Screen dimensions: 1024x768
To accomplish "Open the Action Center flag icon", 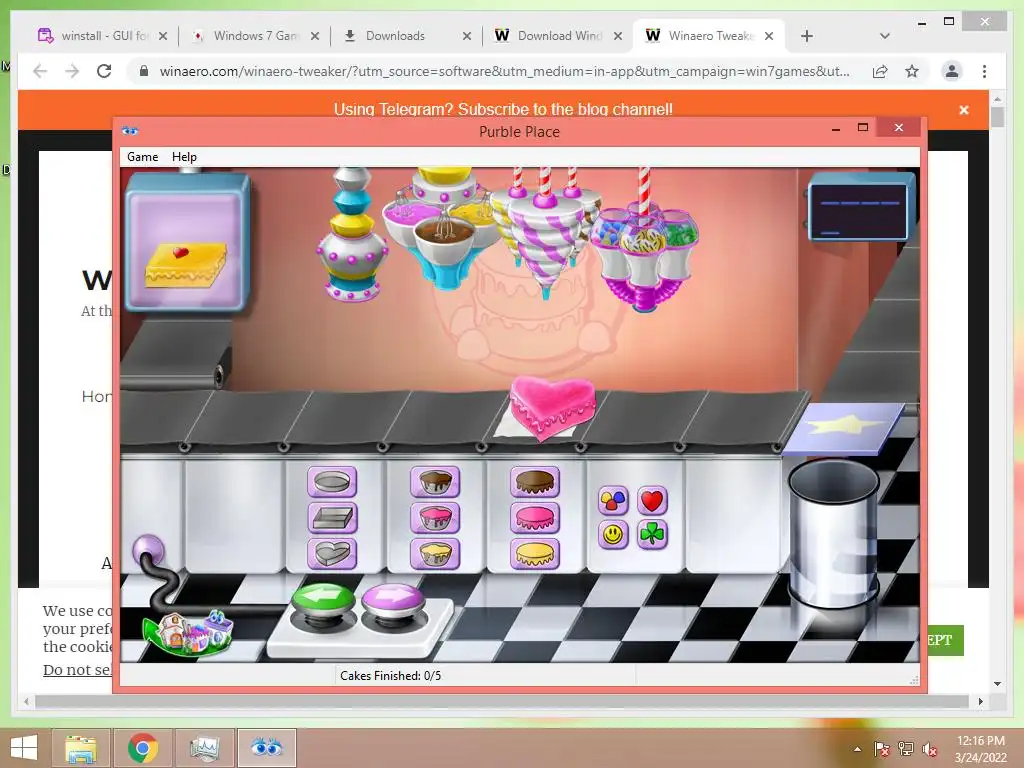I will [x=882, y=749].
